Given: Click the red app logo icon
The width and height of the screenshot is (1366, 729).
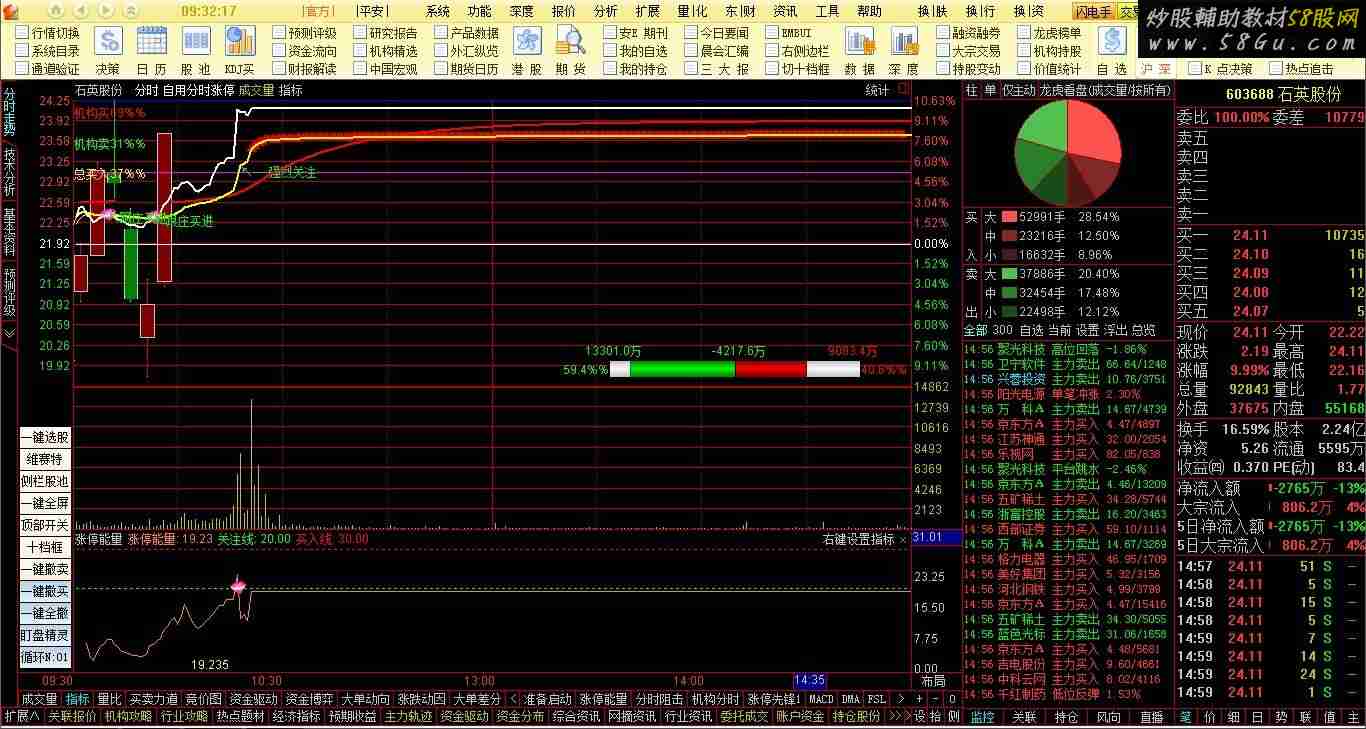Looking at the screenshot, I should point(12,11).
